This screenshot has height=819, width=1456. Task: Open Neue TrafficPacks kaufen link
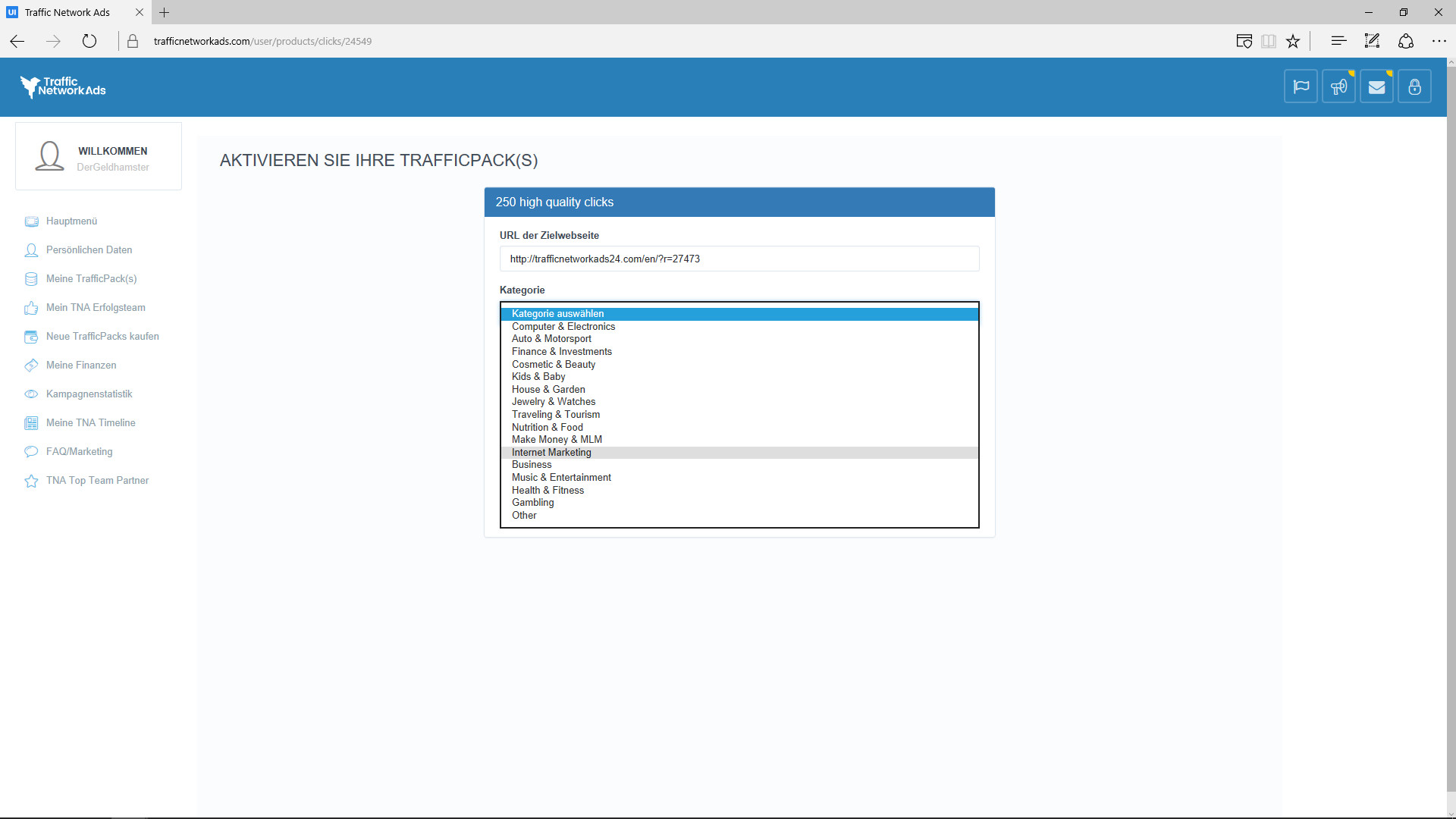coord(102,337)
